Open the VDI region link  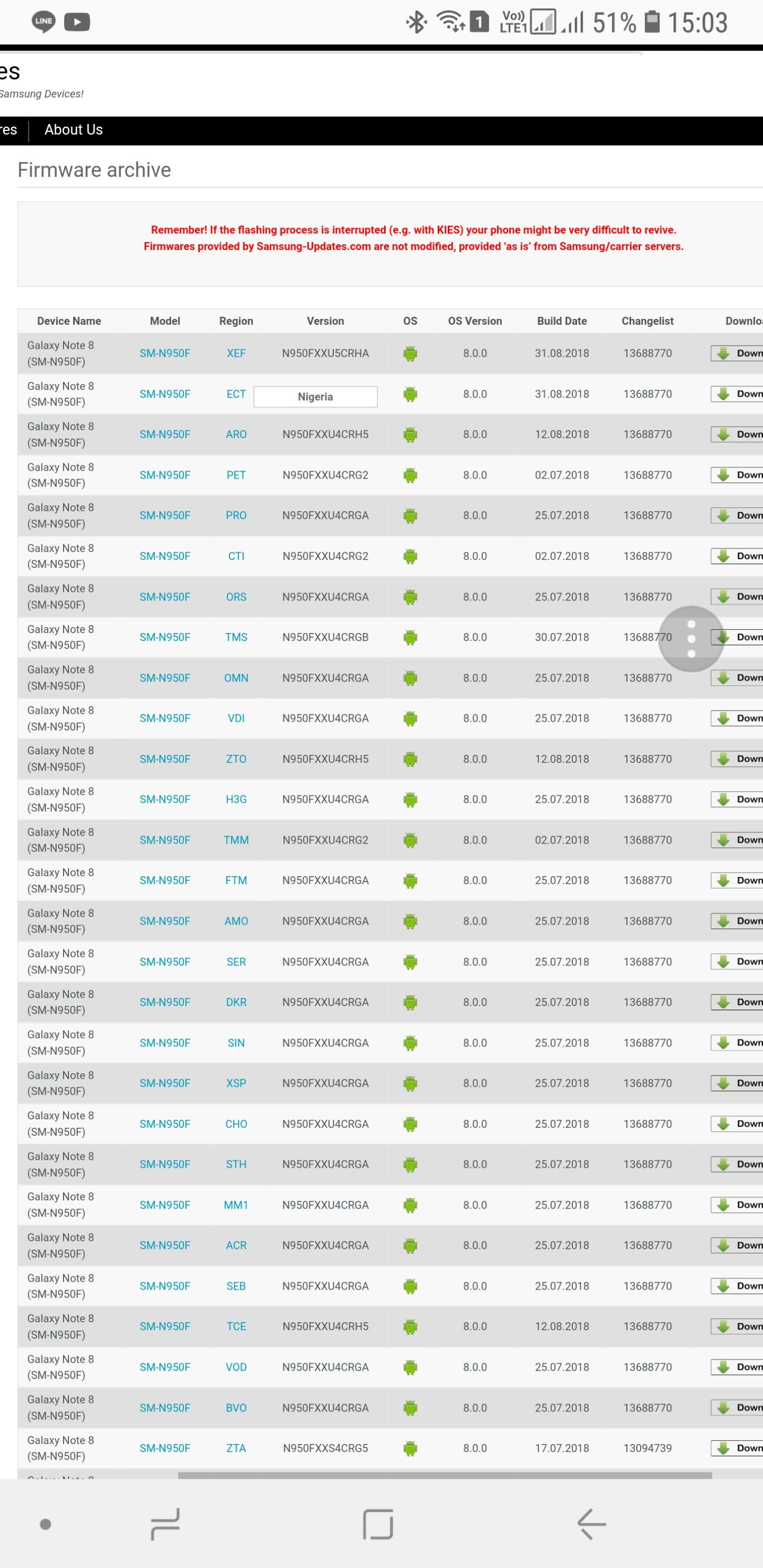point(236,718)
